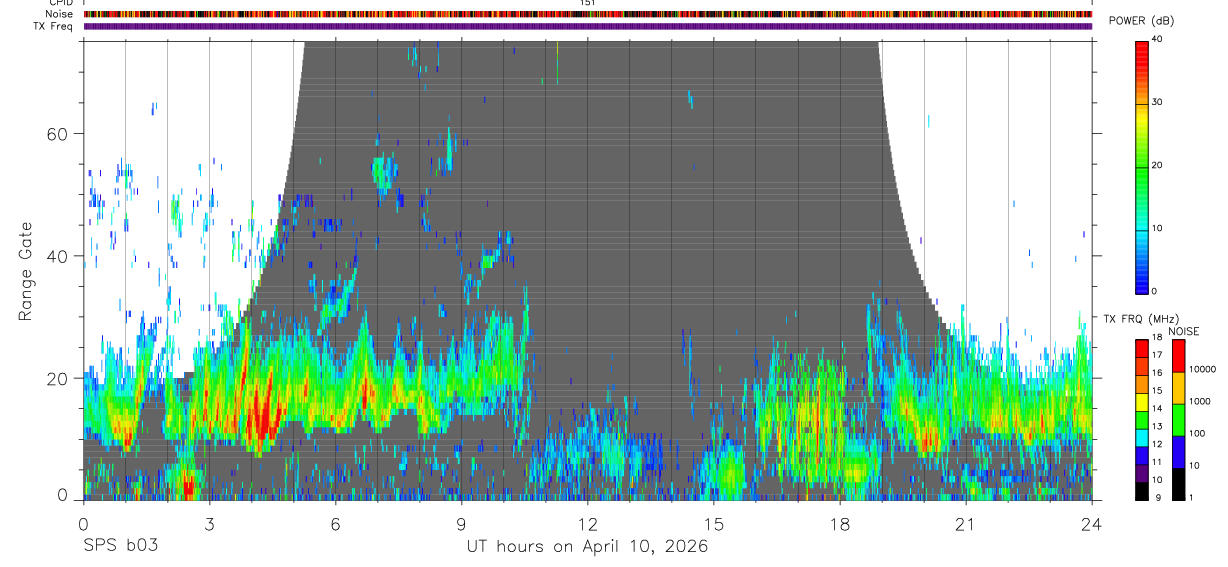
Task: Click the purple TX Freq strip above the plot
Action: [x=587, y=26]
